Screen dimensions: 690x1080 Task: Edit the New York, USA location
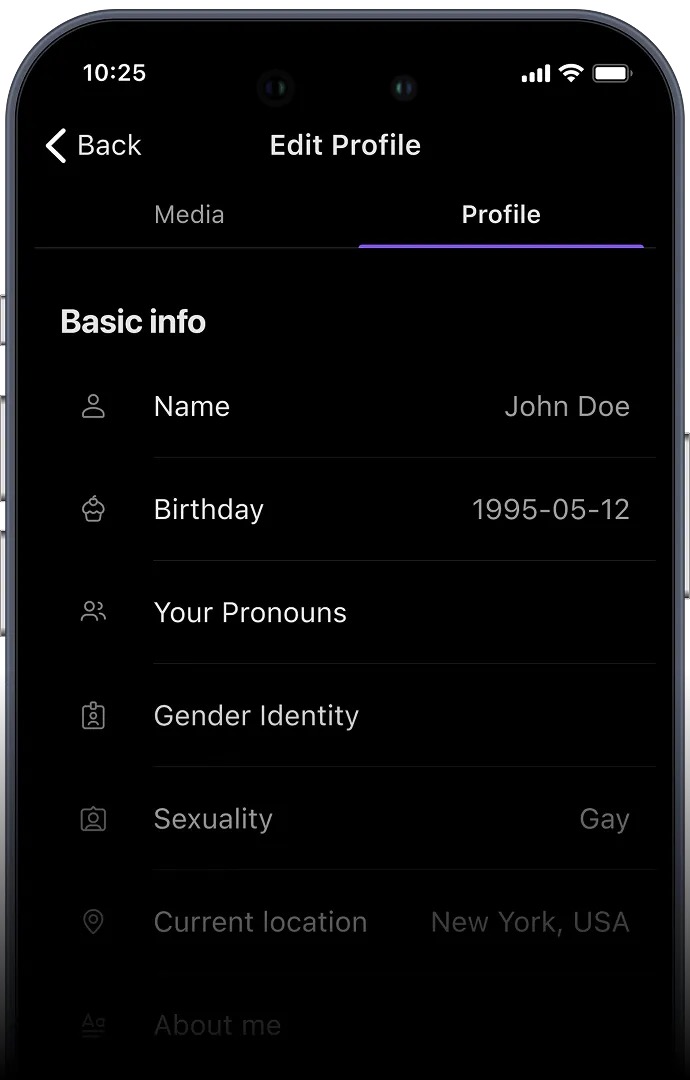pos(530,922)
